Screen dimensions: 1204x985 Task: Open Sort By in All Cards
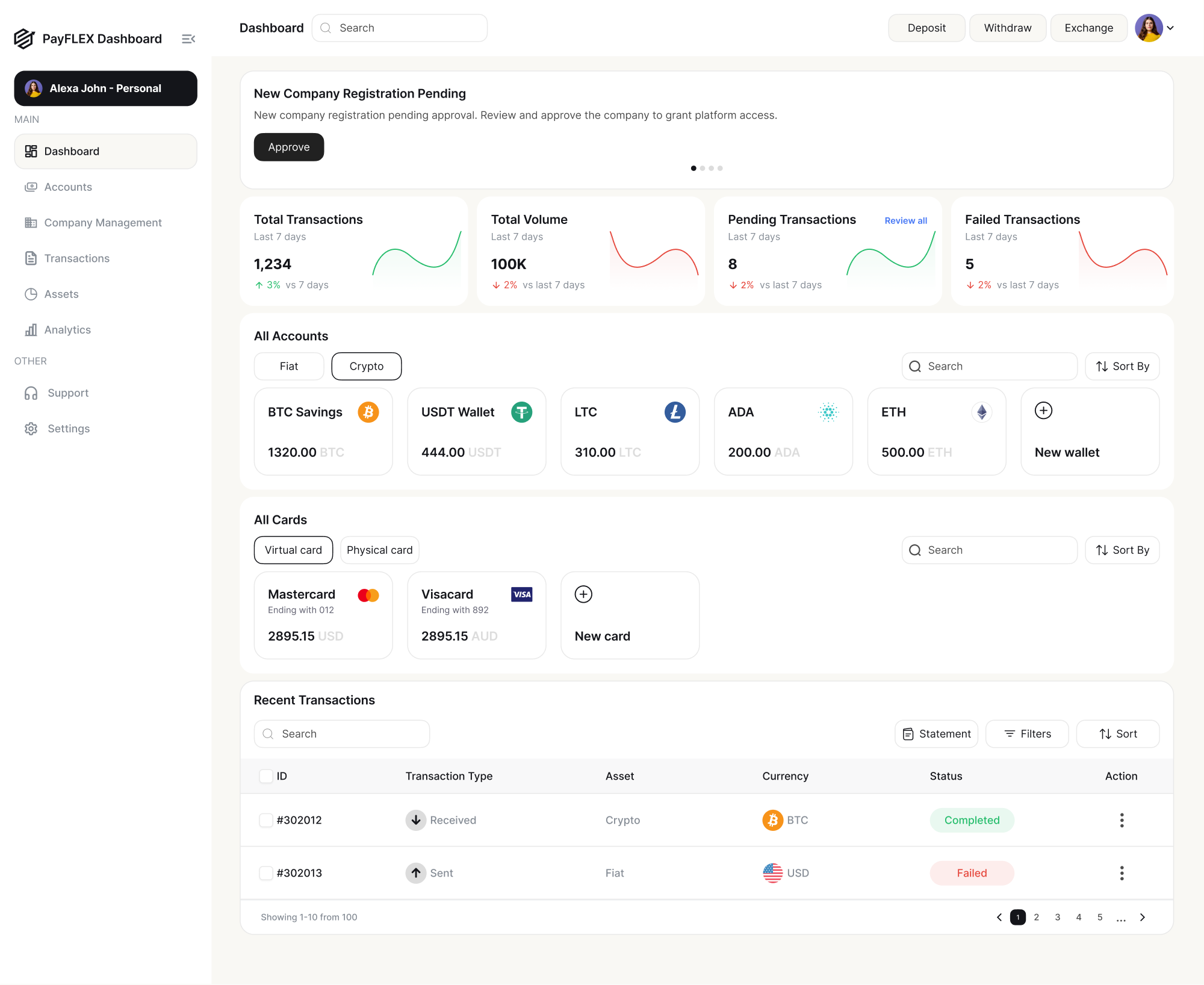(1122, 550)
